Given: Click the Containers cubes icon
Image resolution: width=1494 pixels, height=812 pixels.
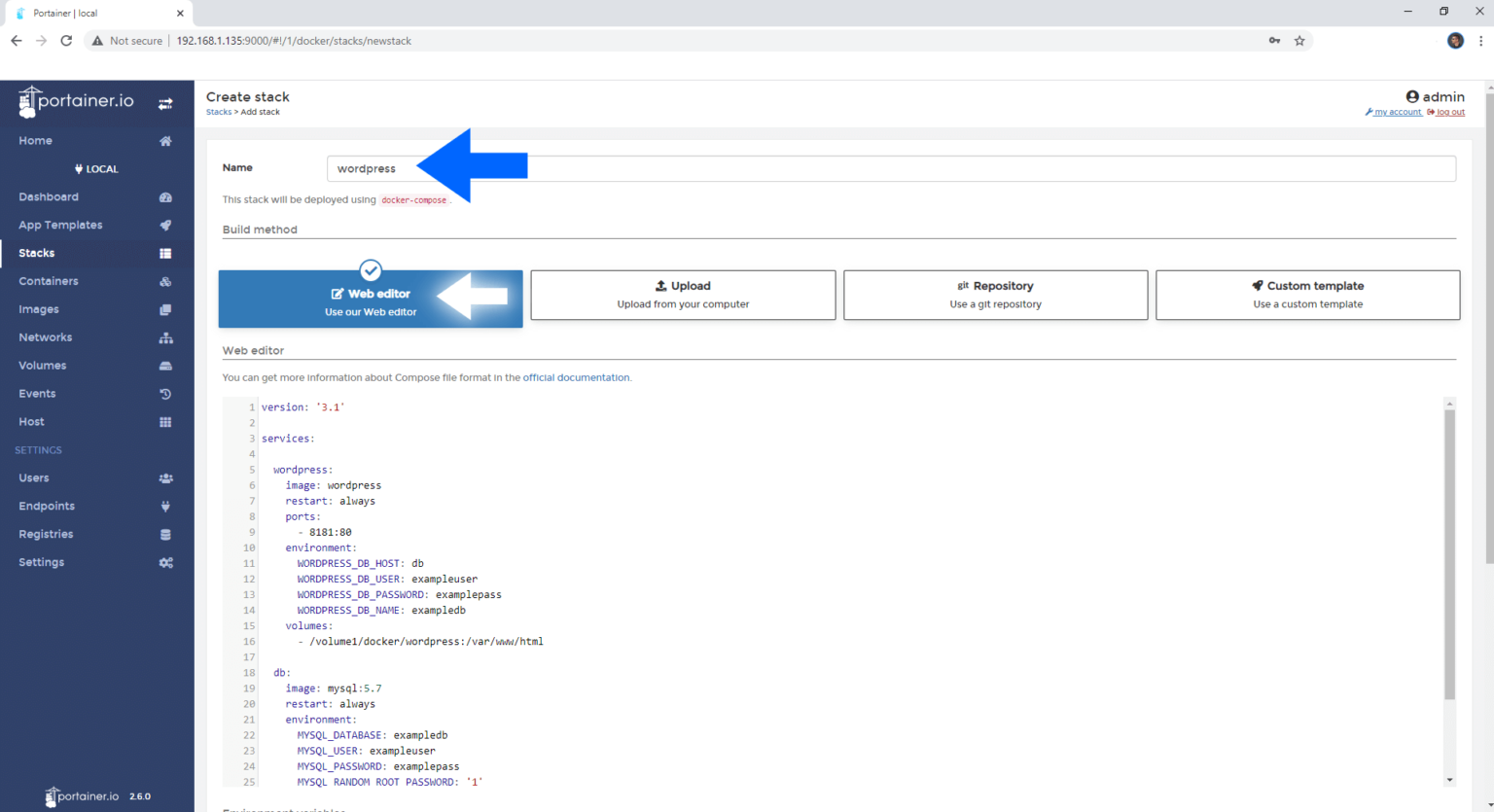Looking at the screenshot, I should click(165, 282).
